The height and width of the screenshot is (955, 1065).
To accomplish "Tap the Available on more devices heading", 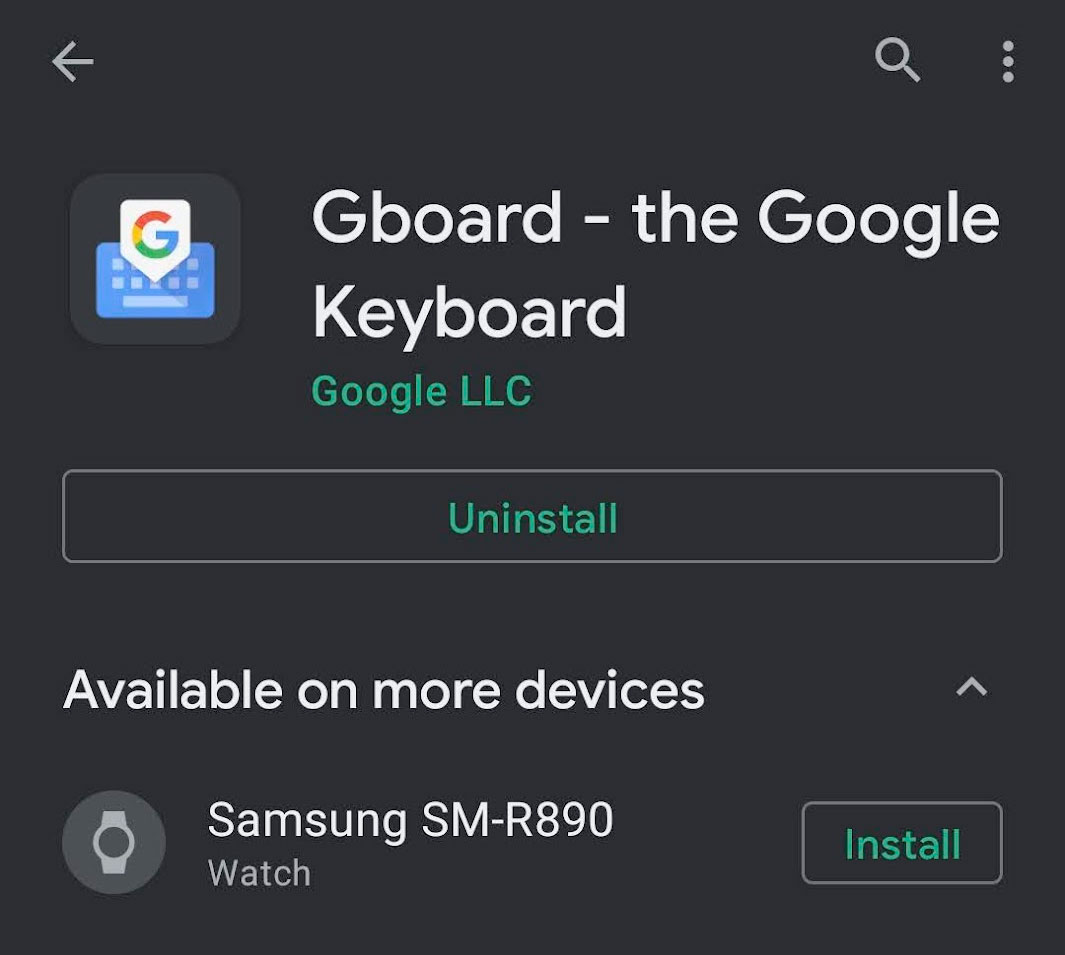I will tap(384, 690).
